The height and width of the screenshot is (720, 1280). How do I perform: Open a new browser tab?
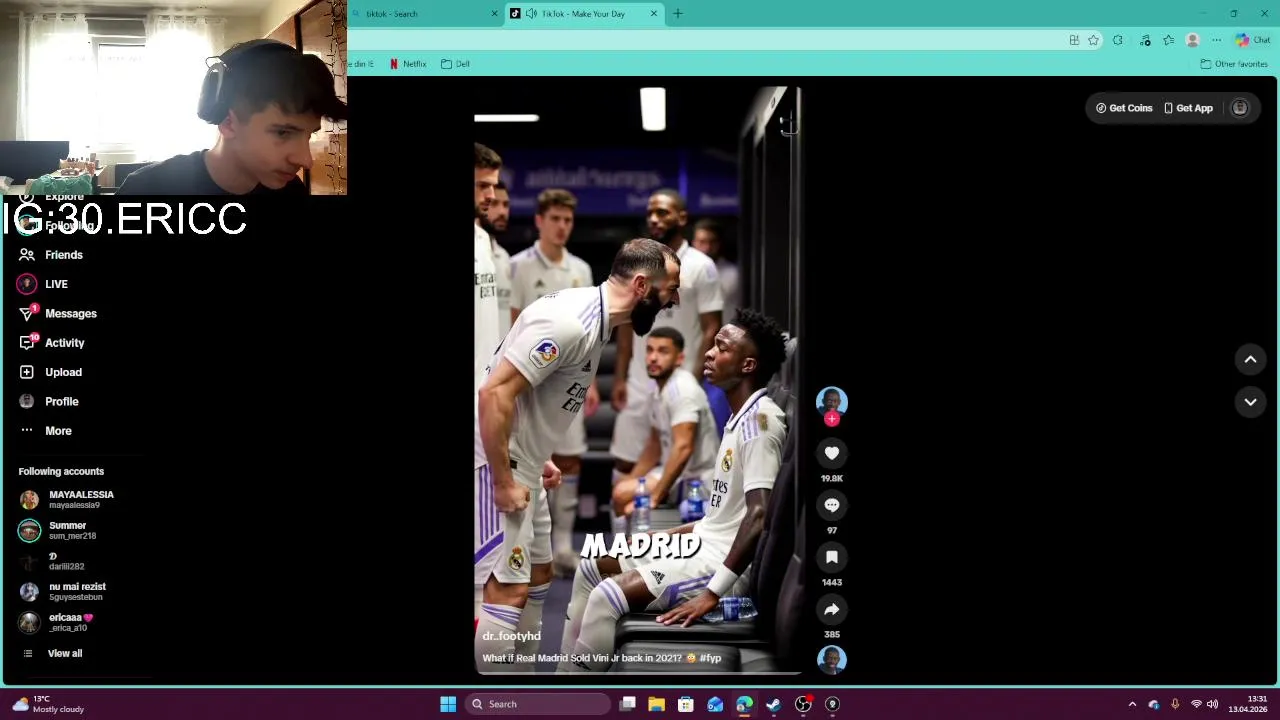[678, 14]
